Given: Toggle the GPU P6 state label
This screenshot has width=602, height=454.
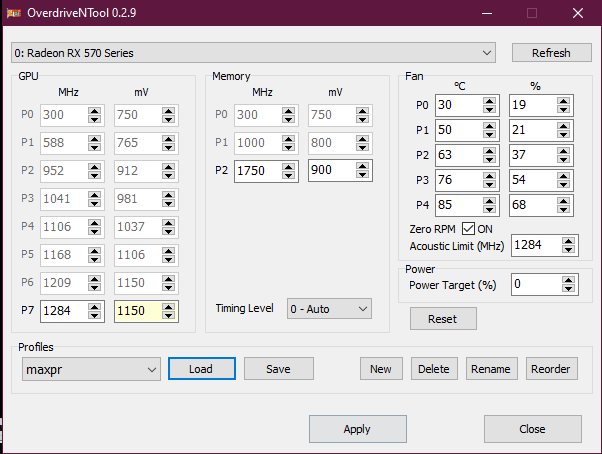Looking at the screenshot, I should 27,282.
